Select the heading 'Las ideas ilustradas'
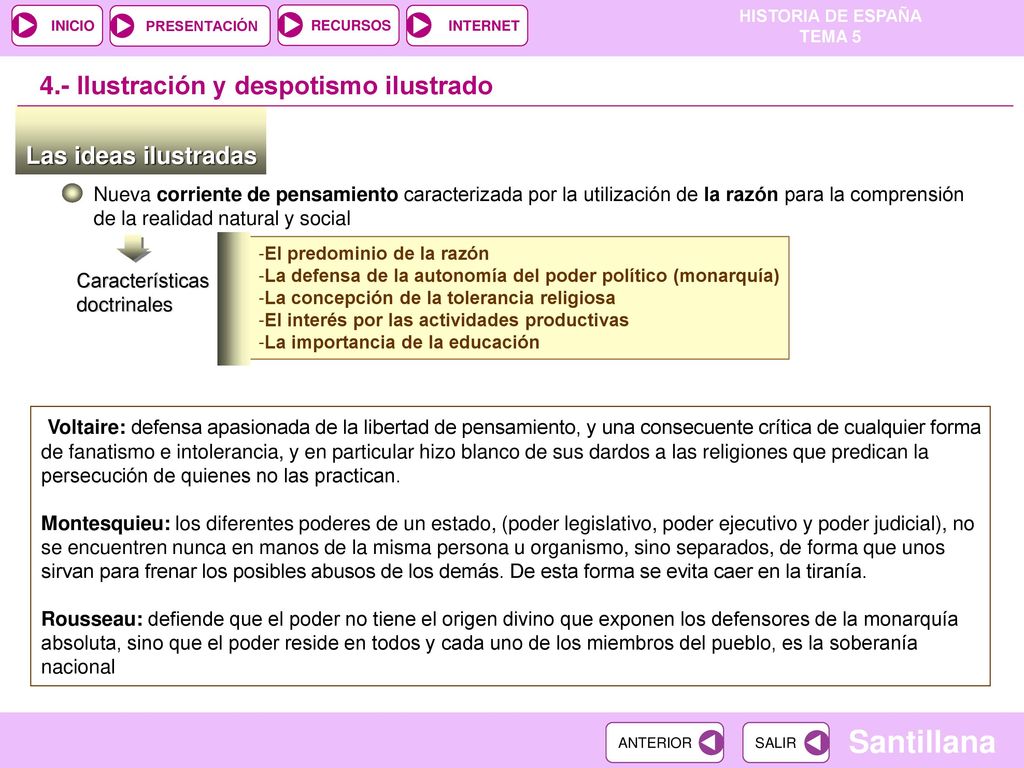 coord(141,155)
